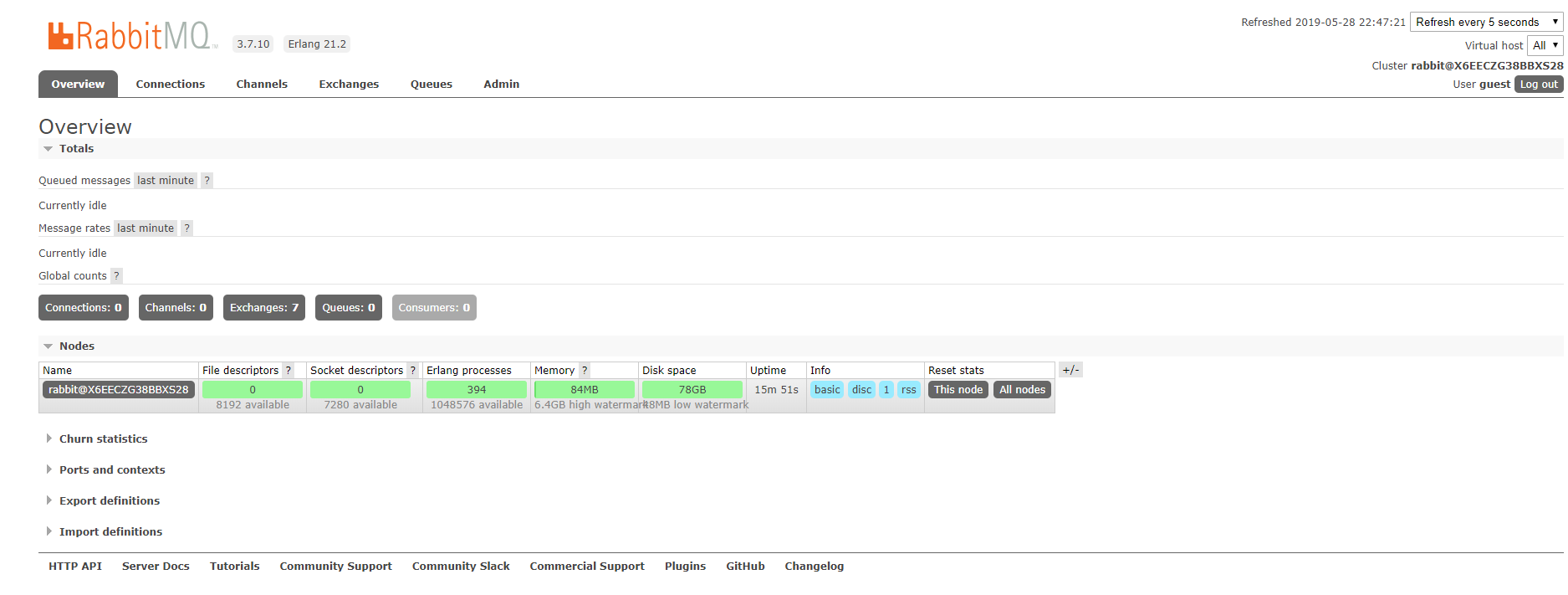Click the Uptime 15m 51s value
This screenshot has width=1568, height=595.
click(x=776, y=390)
